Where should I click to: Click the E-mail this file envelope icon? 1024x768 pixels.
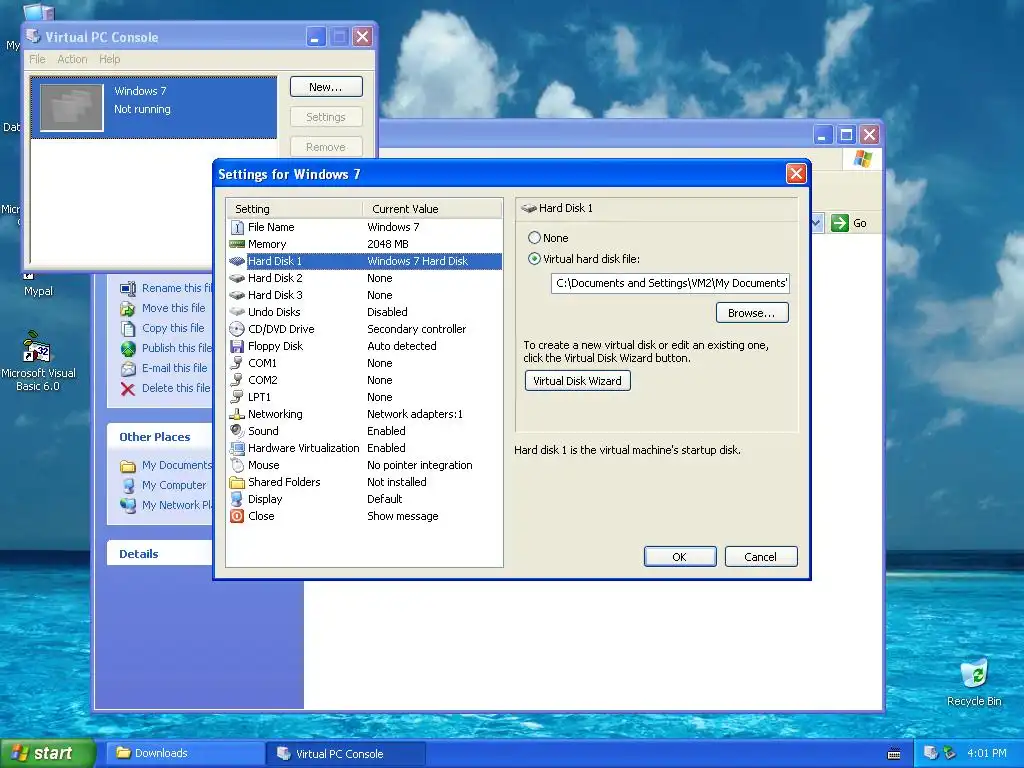128,369
